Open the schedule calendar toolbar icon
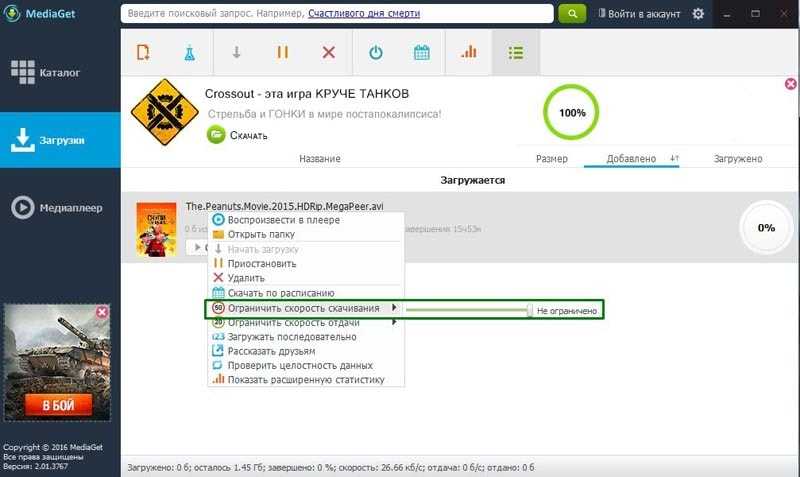Screen dimensions: 800x477 (421, 52)
